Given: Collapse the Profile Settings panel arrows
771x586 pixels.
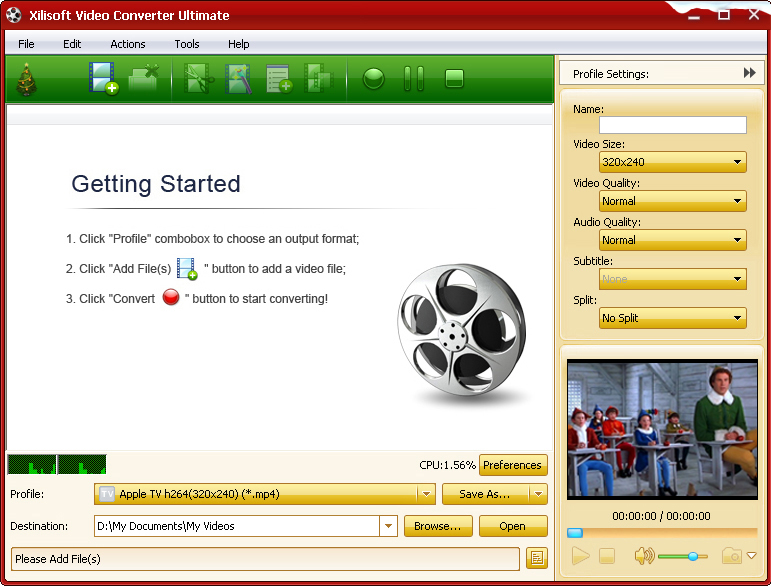Looking at the screenshot, I should coord(749,73).
